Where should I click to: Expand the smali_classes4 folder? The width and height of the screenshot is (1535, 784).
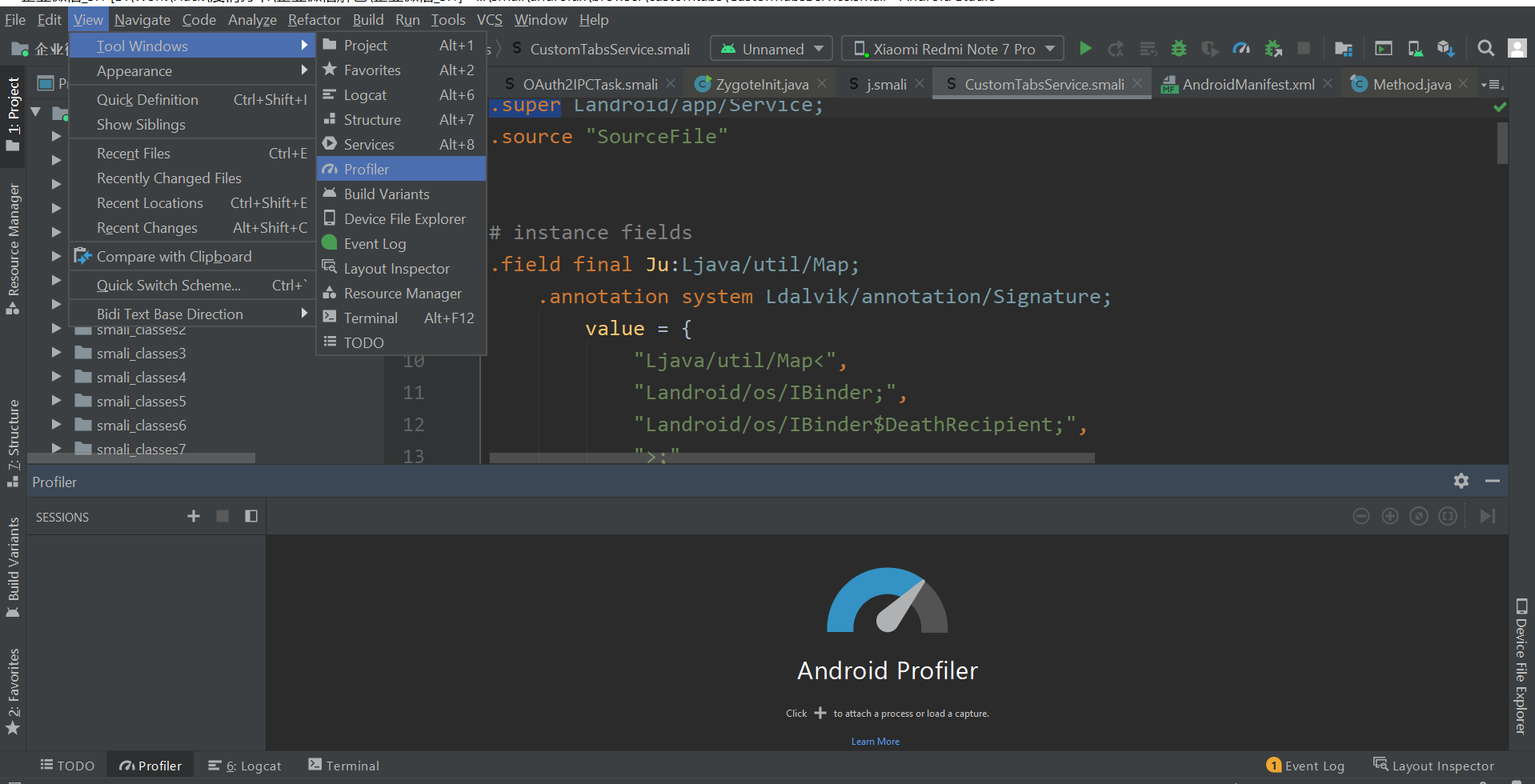(56, 377)
